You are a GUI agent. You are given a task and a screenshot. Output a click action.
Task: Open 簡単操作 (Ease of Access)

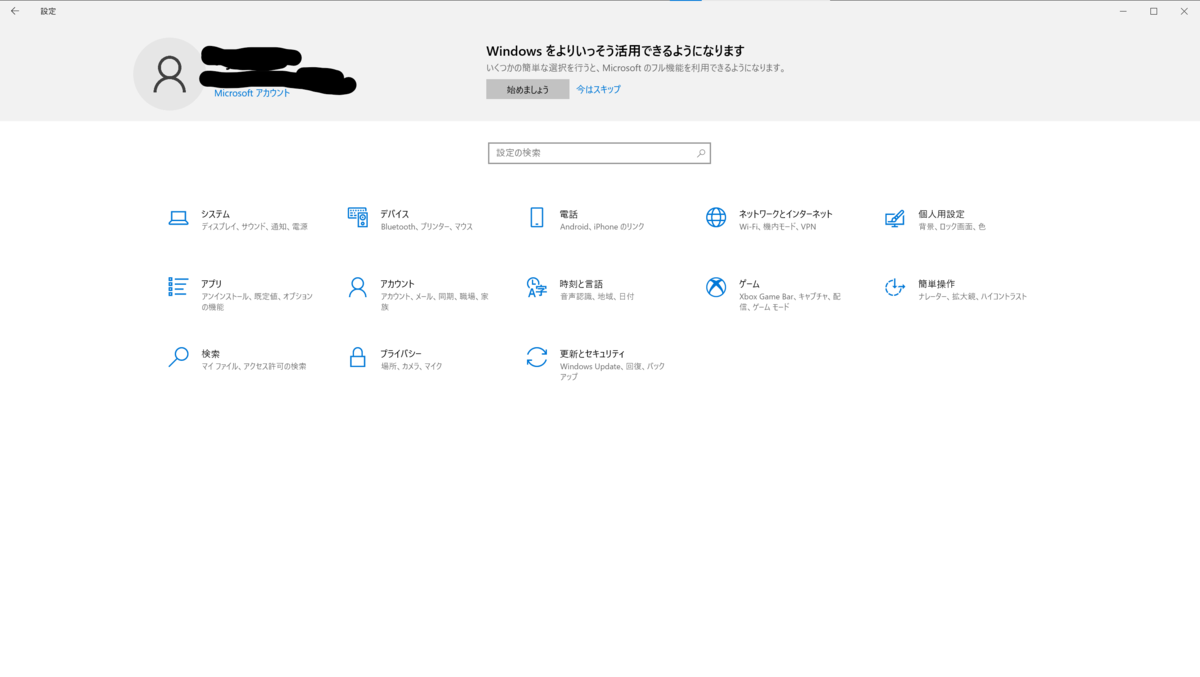point(945,289)
